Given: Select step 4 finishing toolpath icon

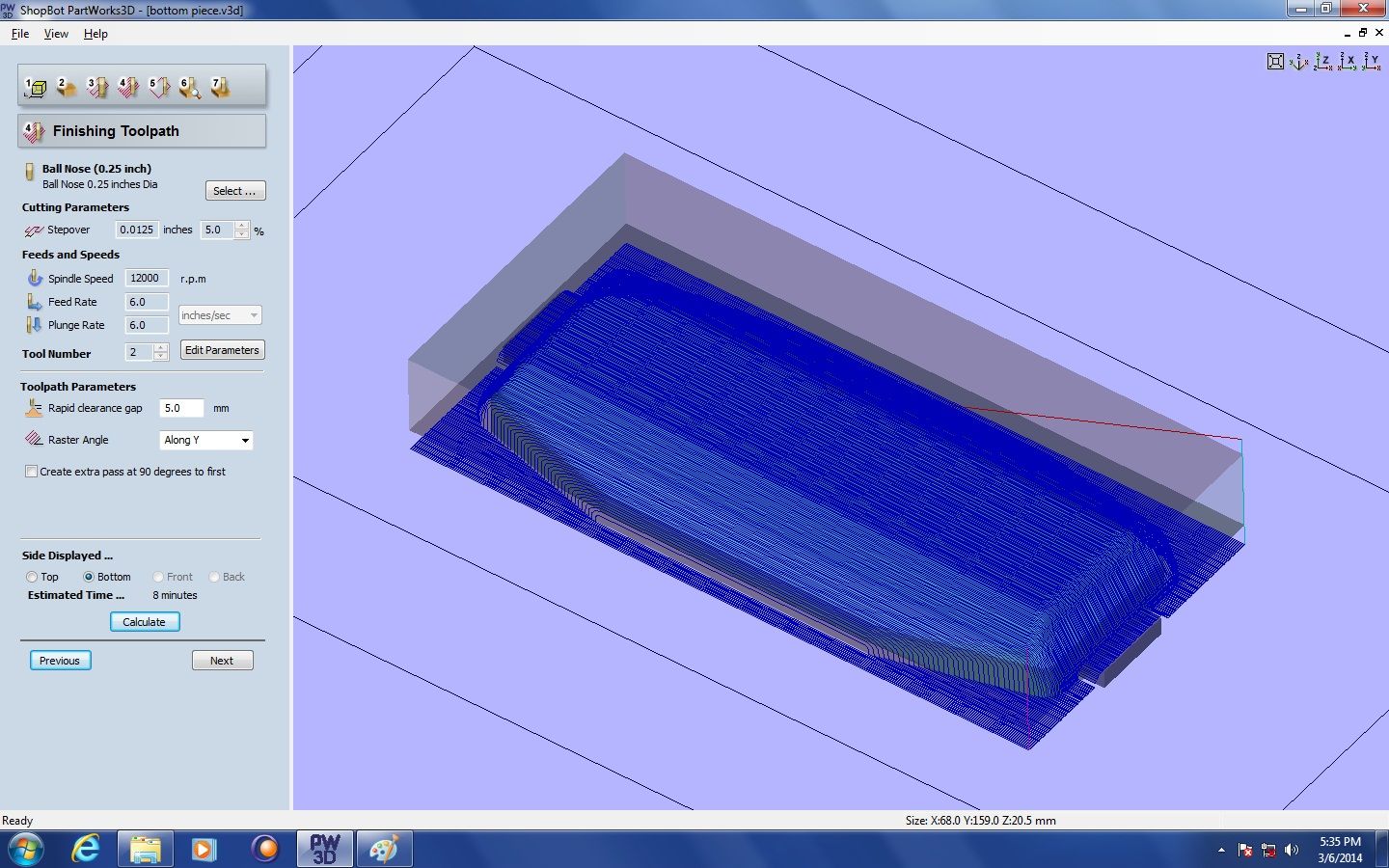Looking at the screenshot, I should tap(129, 87).
